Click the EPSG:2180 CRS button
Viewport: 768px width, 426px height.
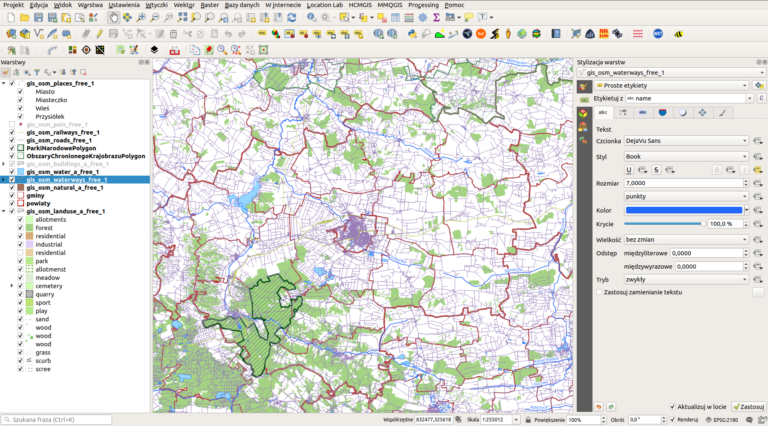pyautogui.click(x=722, y=420)
